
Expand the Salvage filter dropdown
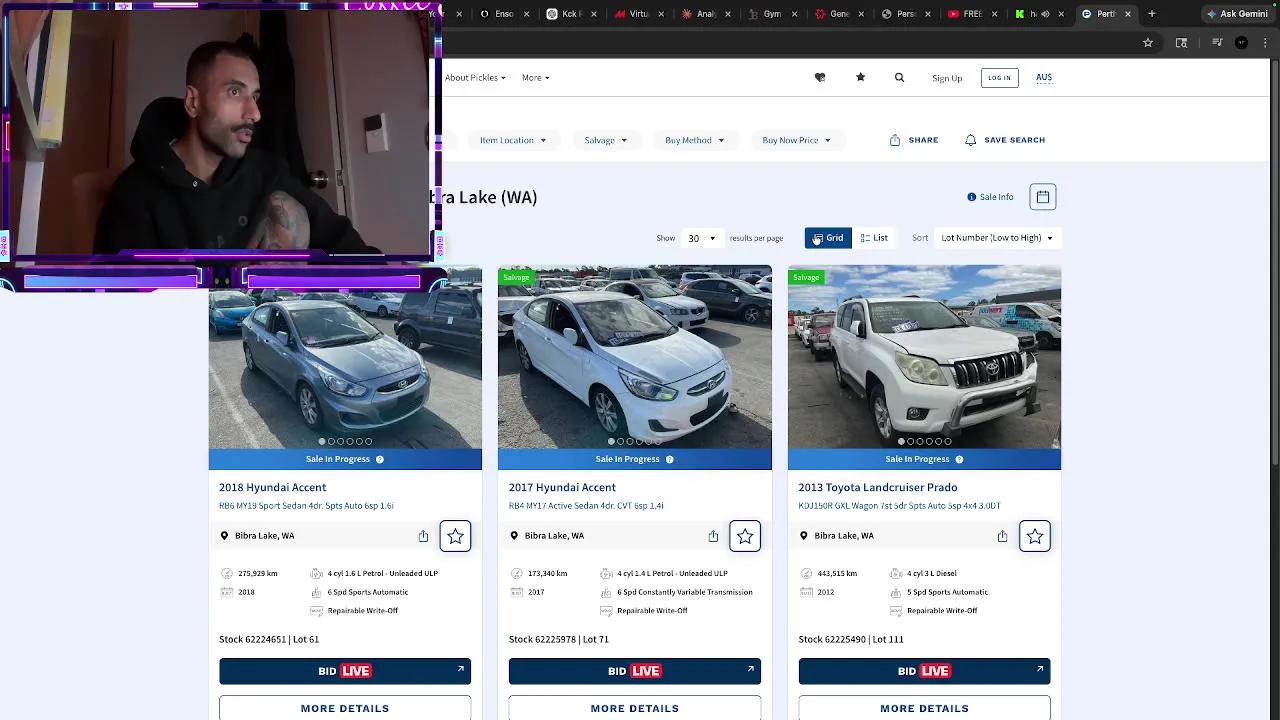coord(606,140)
